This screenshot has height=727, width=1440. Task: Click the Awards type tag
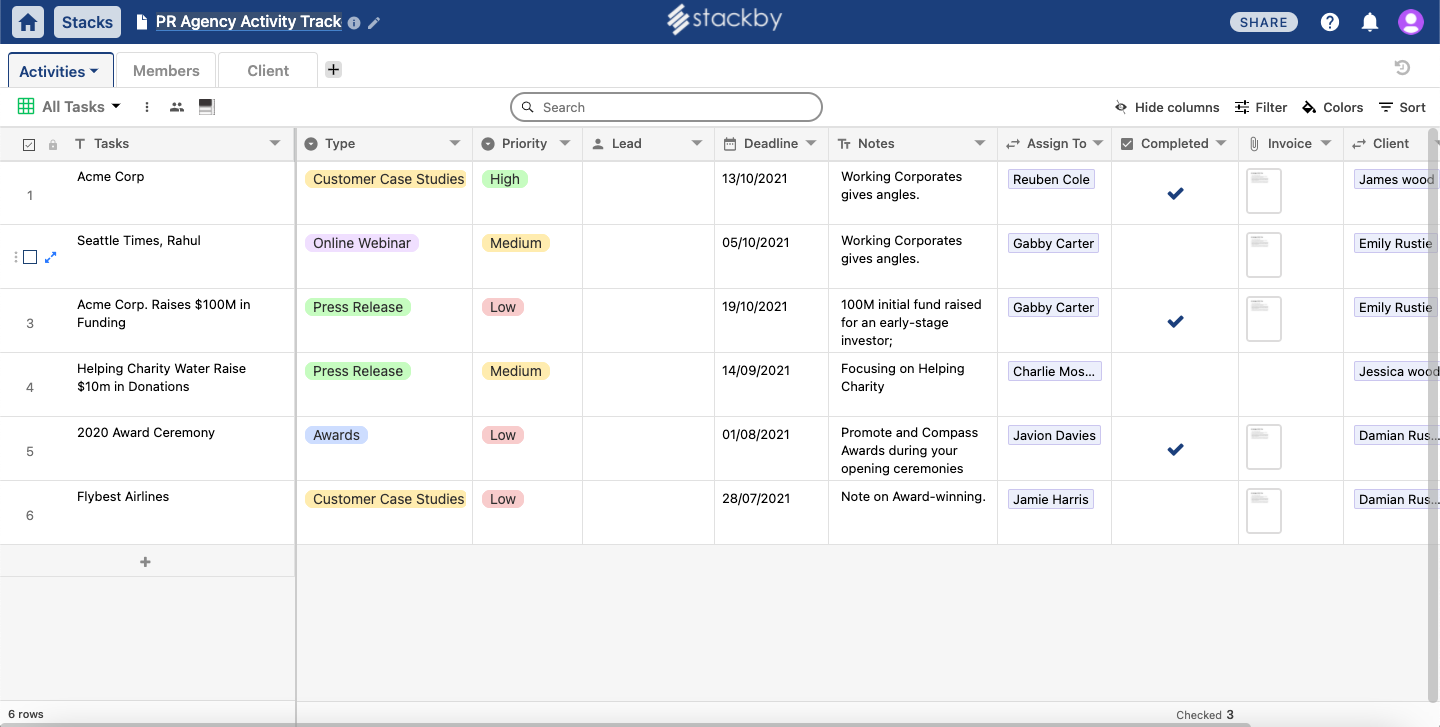[336, 435]
